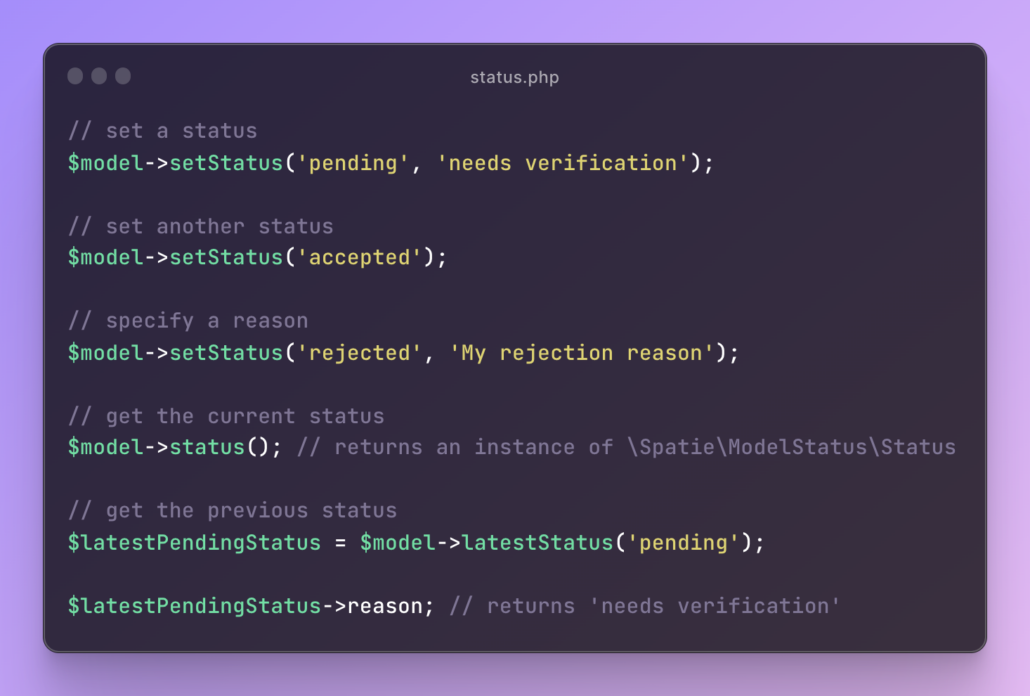Click the "// returns 'needs verification'" comment
The width and height of the screenshot is (1030, 696).
(x=645, y=606)
